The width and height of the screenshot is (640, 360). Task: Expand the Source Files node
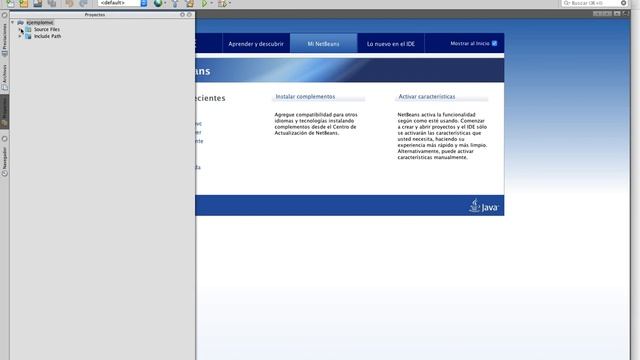[x=20, y=29]
